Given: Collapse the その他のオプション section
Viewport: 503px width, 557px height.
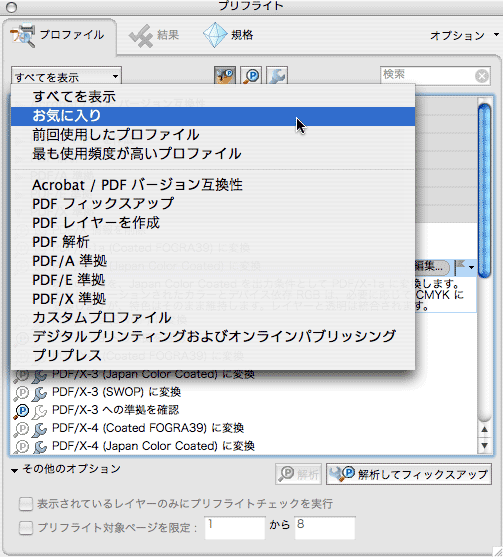Looking at the screenshot, I should (15, 470).
